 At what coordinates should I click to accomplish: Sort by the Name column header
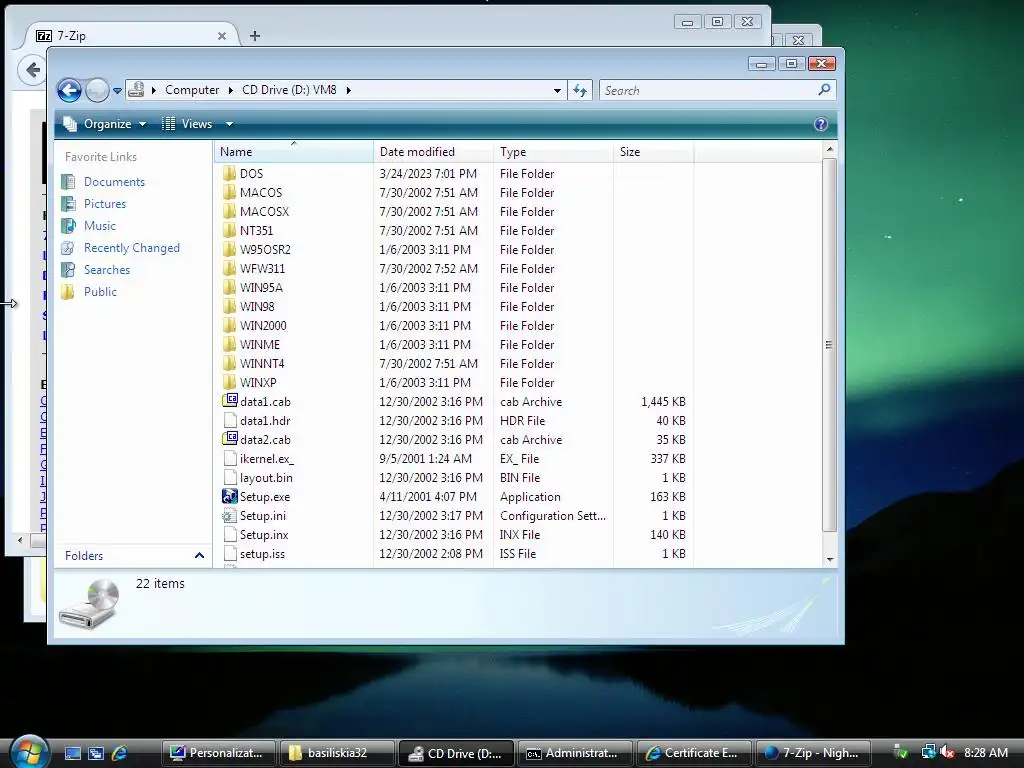pos(293,152)
